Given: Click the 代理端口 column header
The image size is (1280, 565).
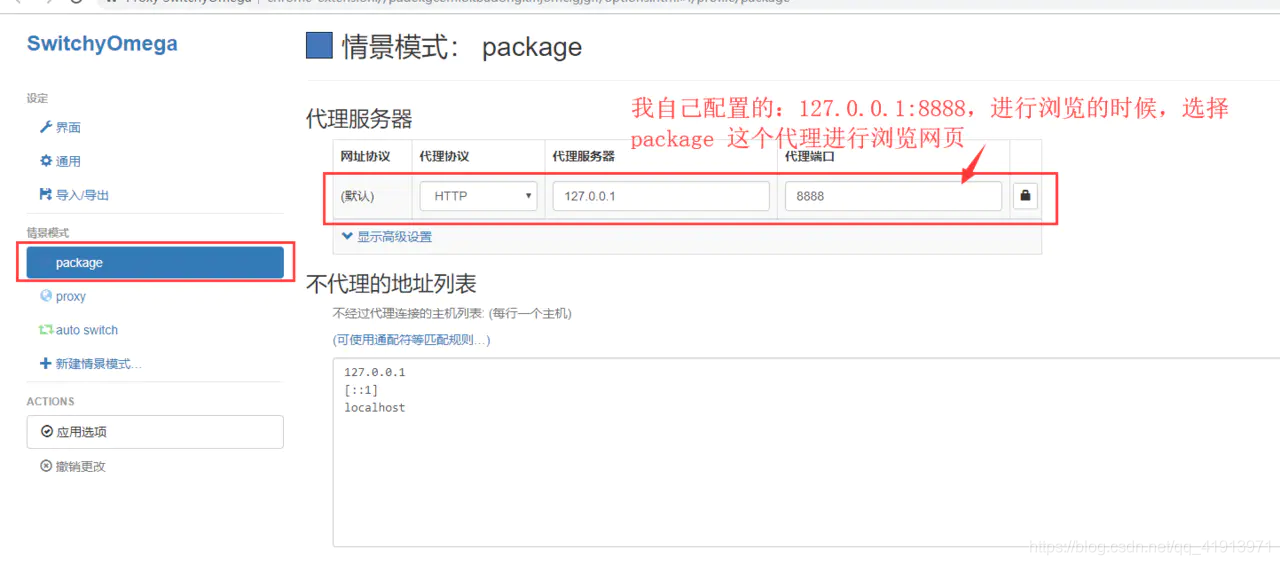Looking at the screenshot, I should (810, 157).
